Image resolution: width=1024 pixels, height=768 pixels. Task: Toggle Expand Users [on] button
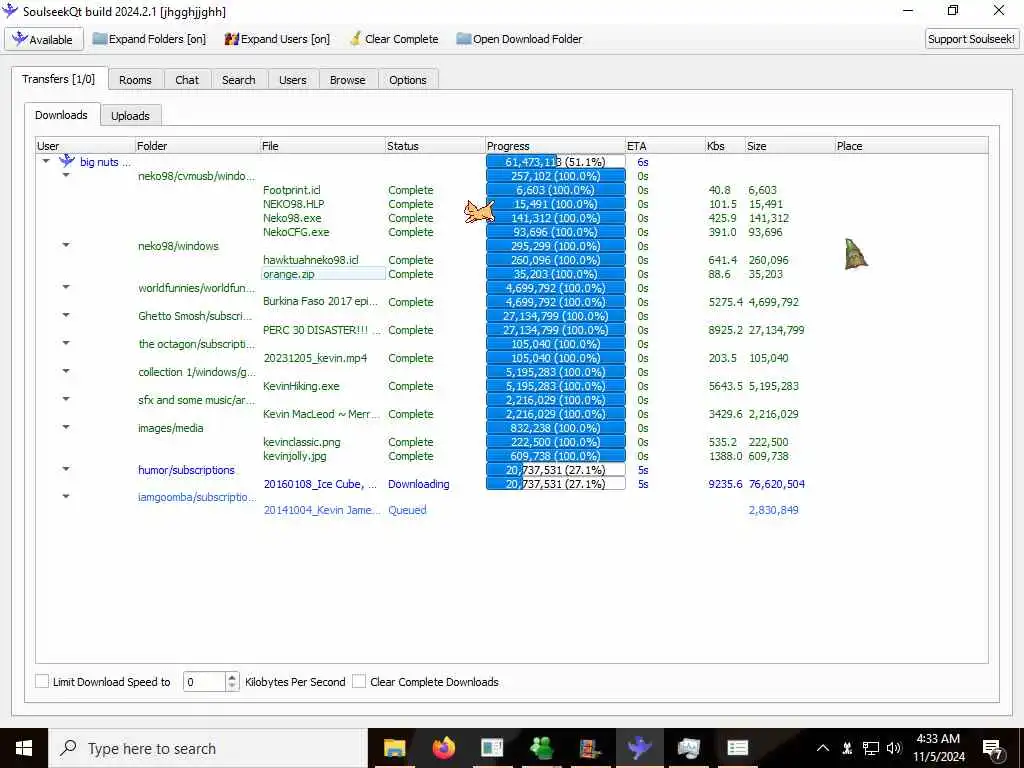coord(277,39)
